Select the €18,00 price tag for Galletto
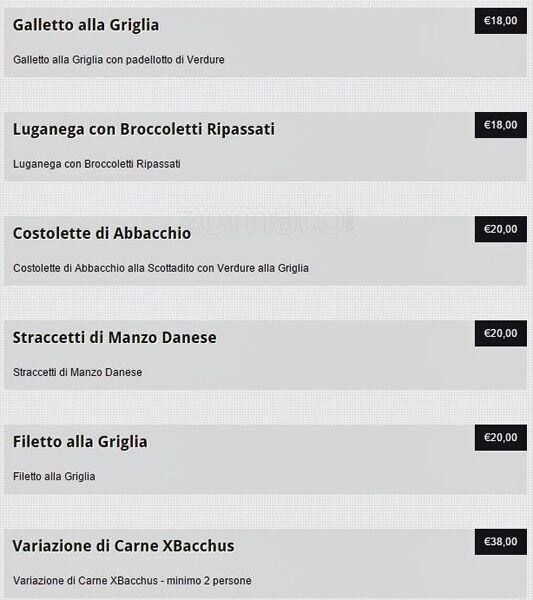The image size is (533, 600). (x=500, y=21)
